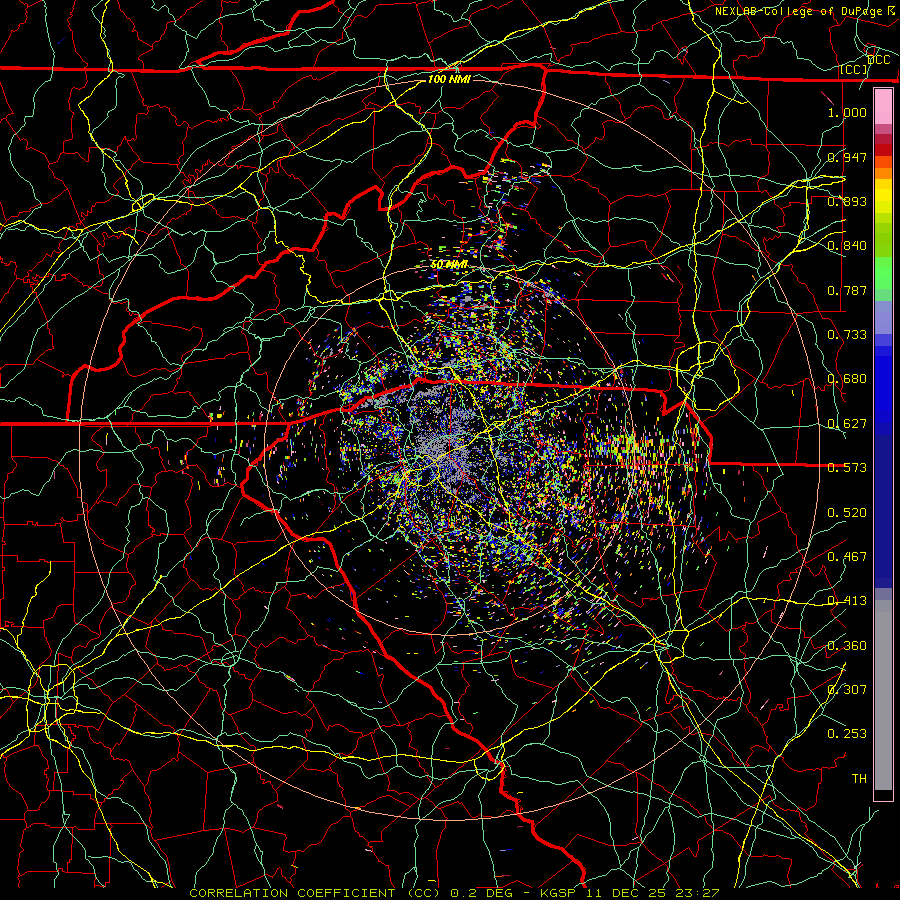Click the "50 NMI" range ring label
The width and height of the screenshot is (900, 900).
(449, 265)
